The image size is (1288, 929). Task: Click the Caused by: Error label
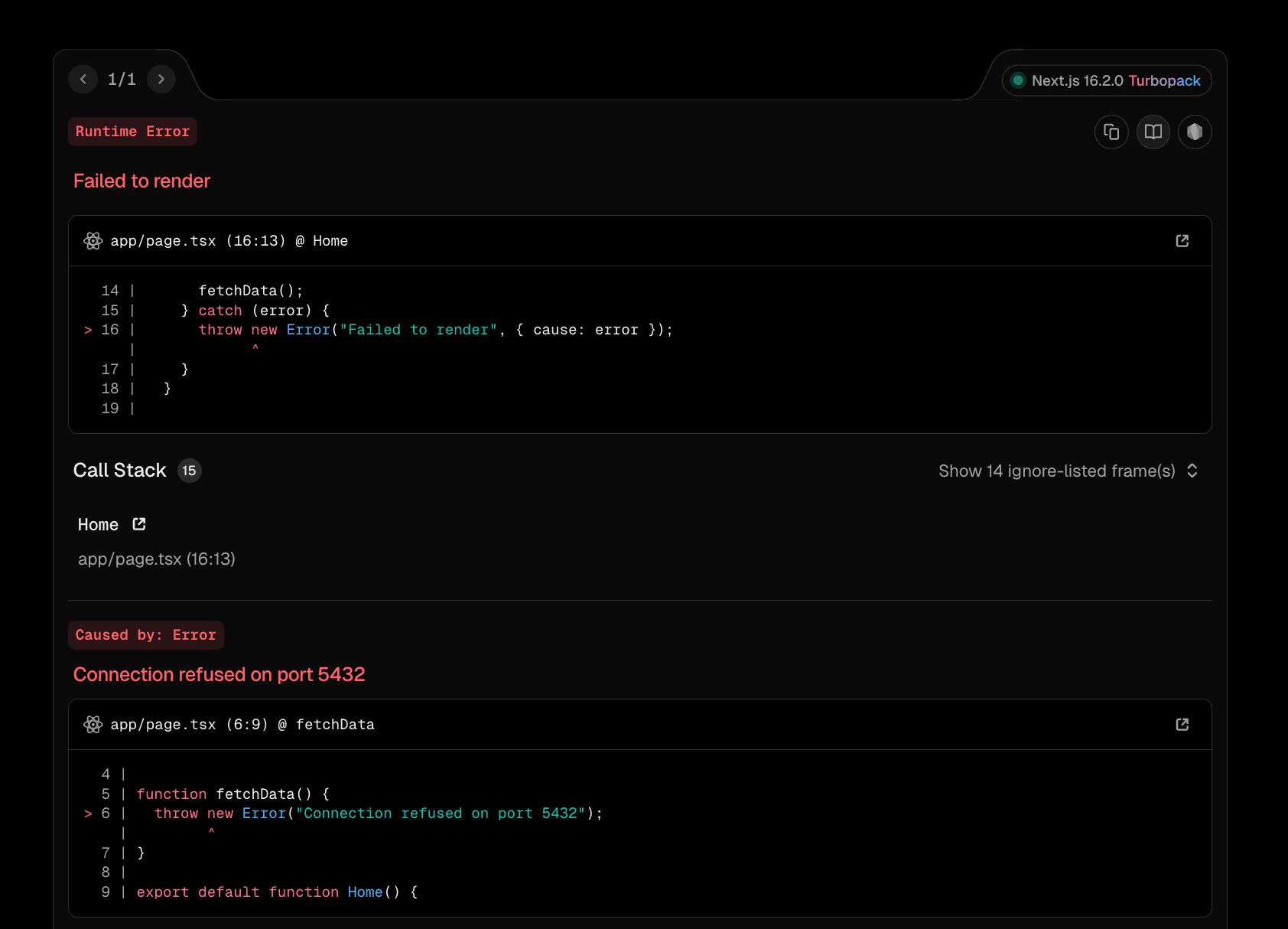145,635
